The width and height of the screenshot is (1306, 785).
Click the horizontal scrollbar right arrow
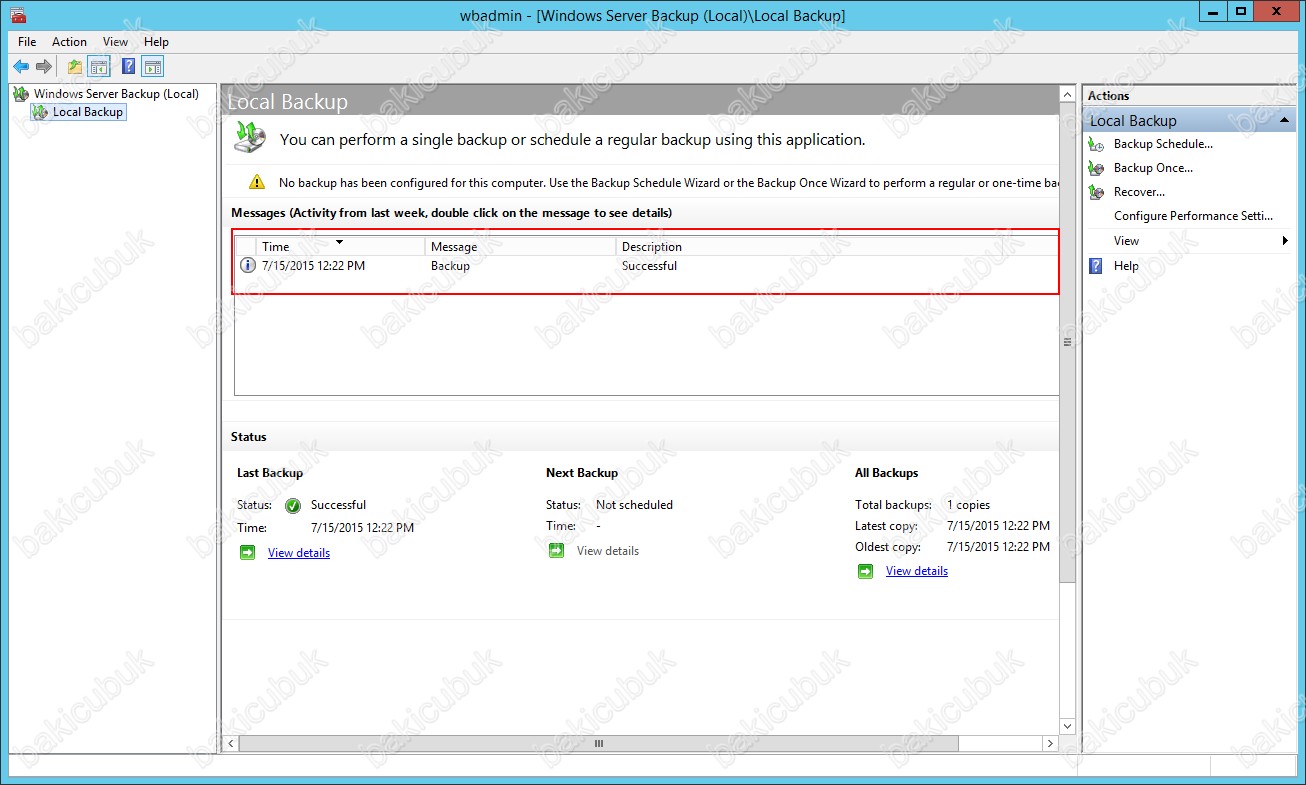point(1050,744)
